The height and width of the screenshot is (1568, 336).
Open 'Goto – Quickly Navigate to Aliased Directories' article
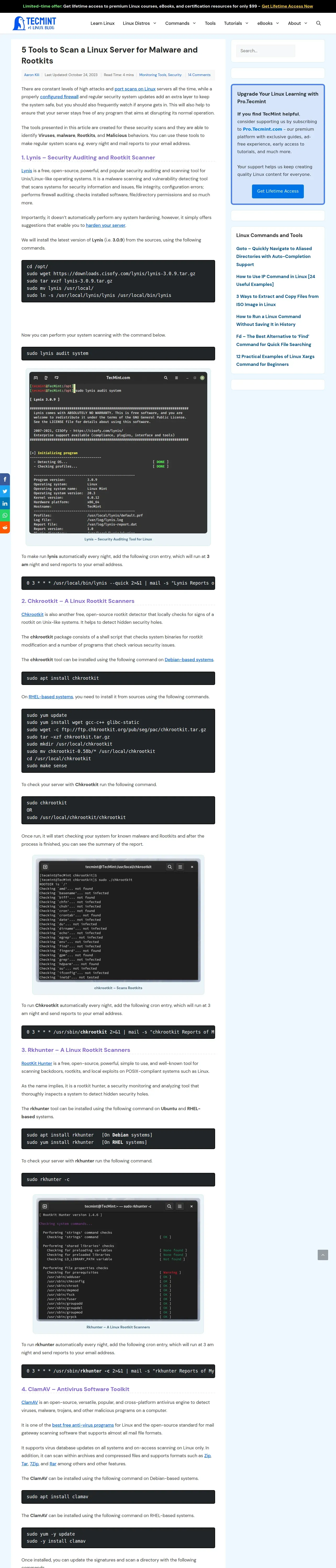pyautogui.click(x=274, y=256)
